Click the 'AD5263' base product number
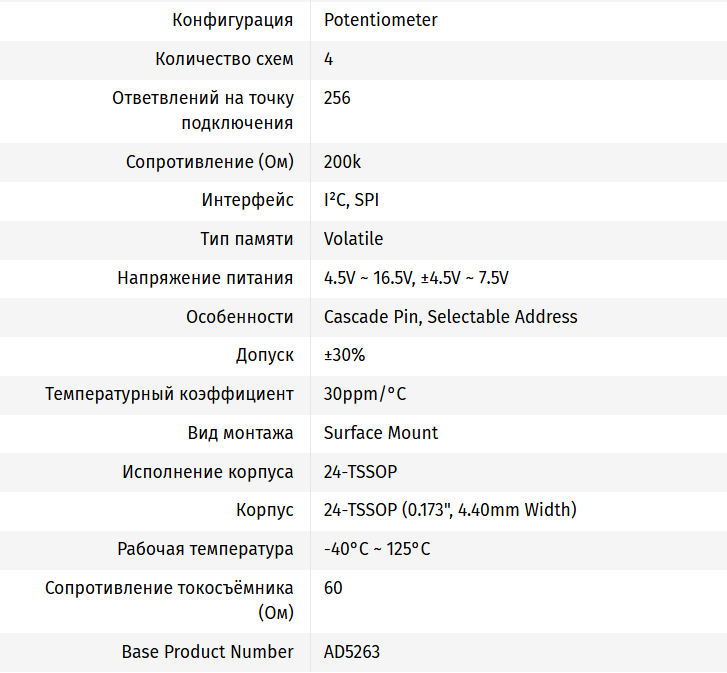This screenshot has width=727, height=673. coord(352,652)
